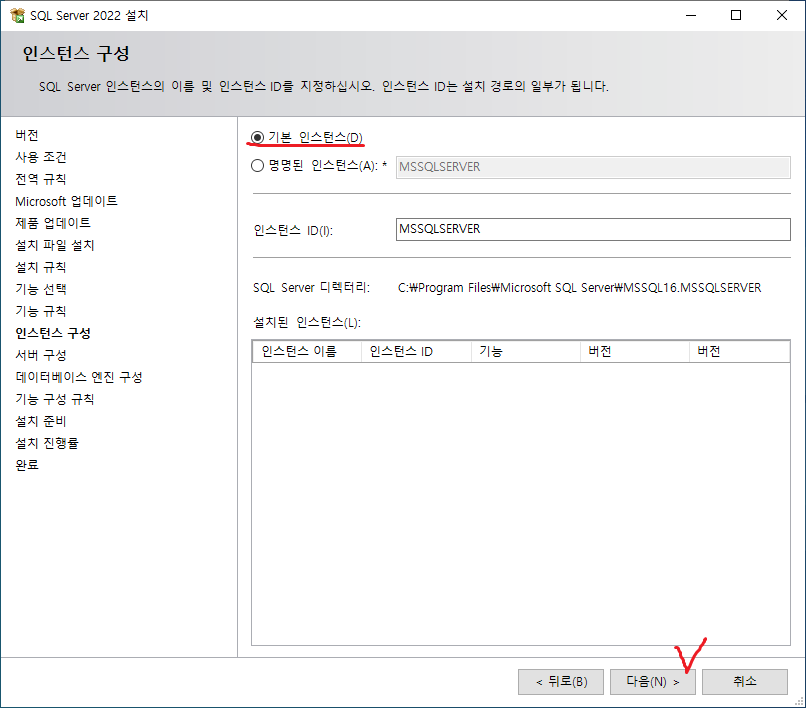The width and height of the screenshot is (806, 708).
Task: Select the 기능 규칙 step
Action: coord(41,311)
